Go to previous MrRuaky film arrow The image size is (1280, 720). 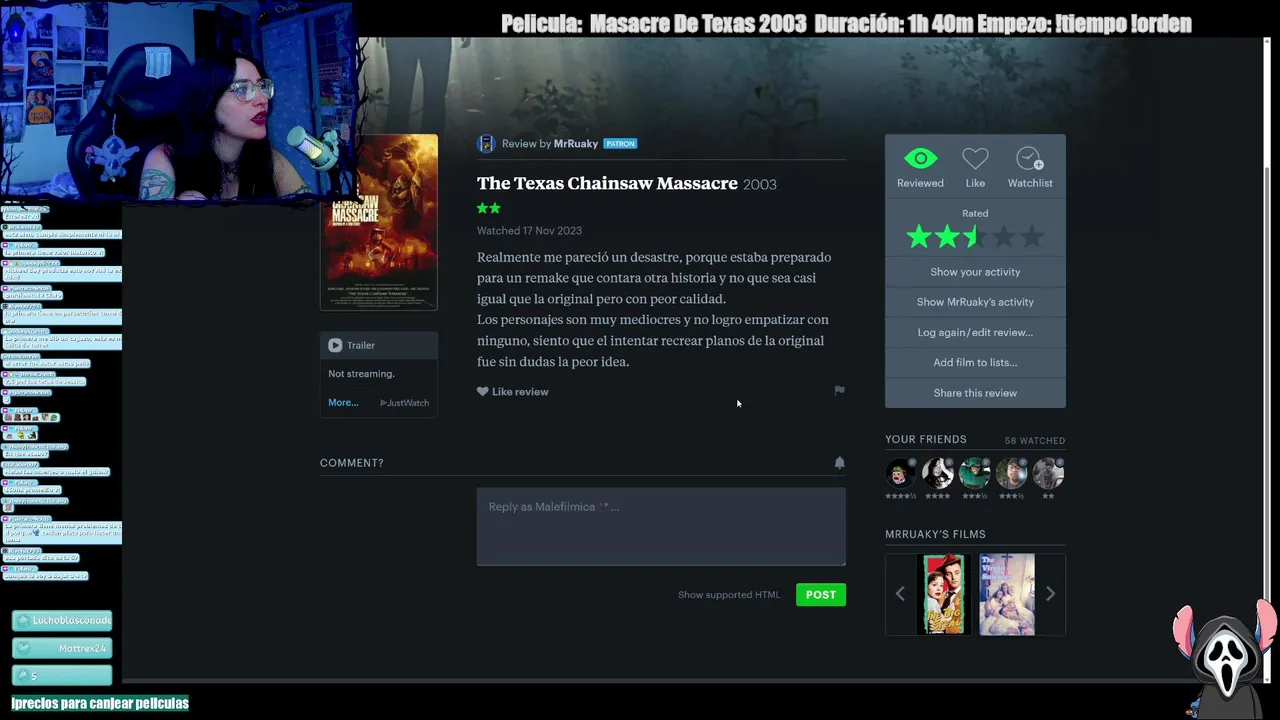click(x=900, y=594)
